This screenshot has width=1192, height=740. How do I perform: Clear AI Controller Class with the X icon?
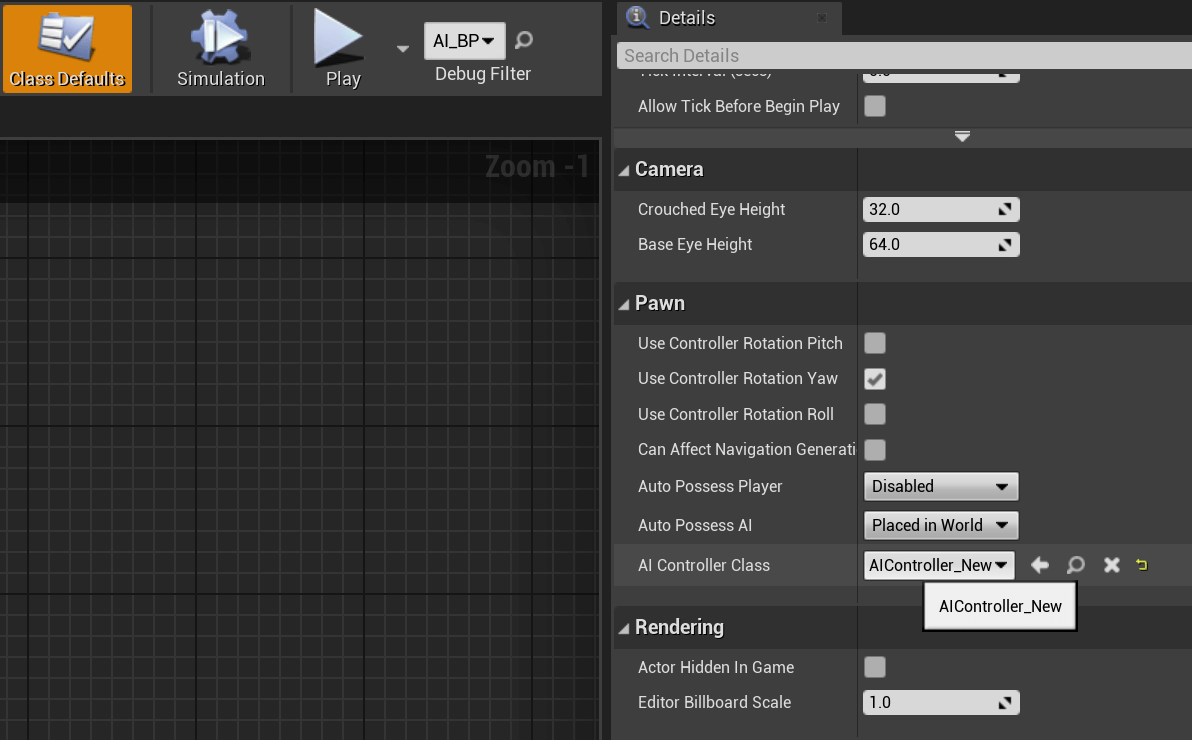point(1111,565)
